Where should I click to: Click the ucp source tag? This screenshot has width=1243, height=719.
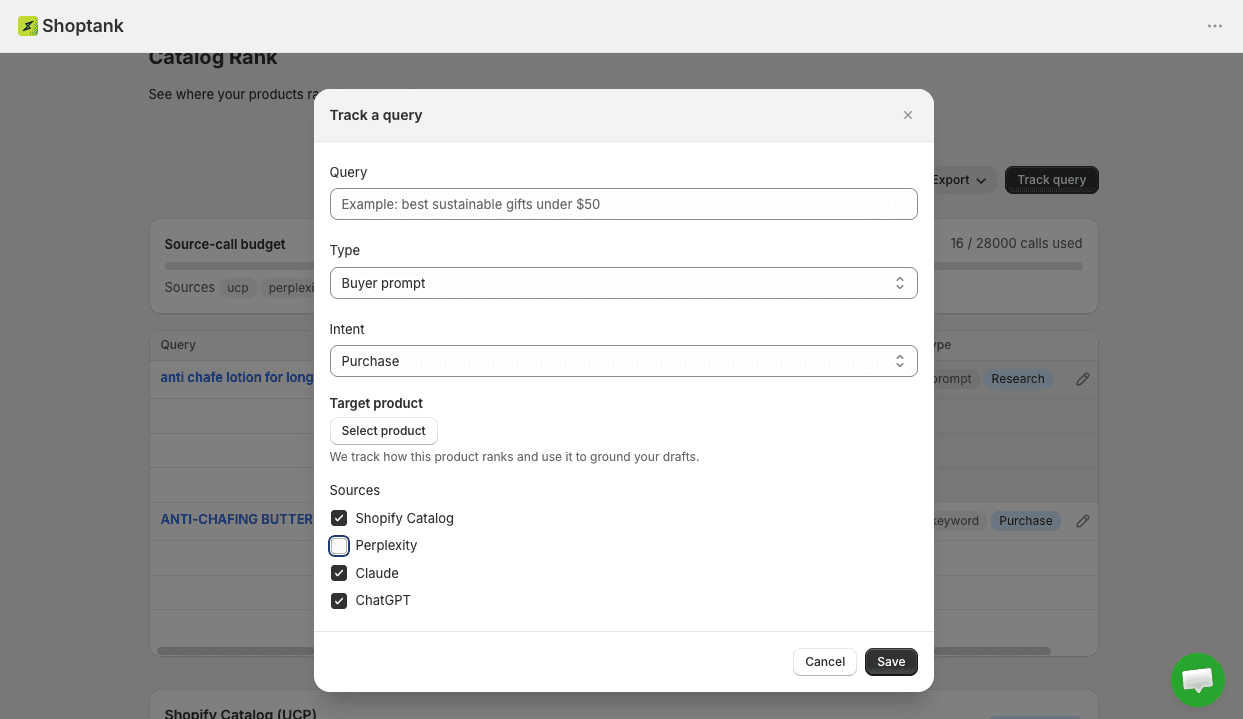pos(238,288)
